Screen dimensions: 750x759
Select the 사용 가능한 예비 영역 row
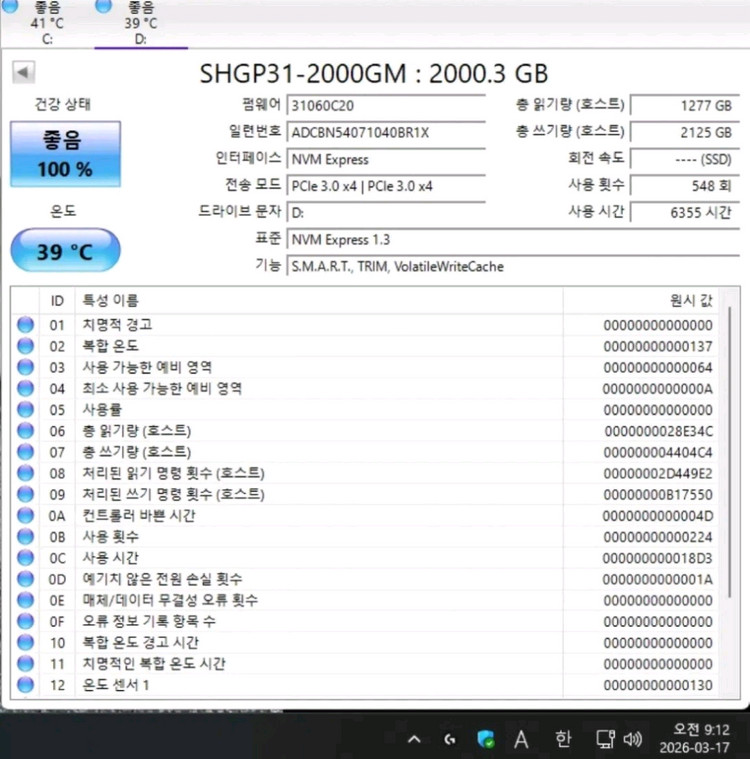[365, 367]
